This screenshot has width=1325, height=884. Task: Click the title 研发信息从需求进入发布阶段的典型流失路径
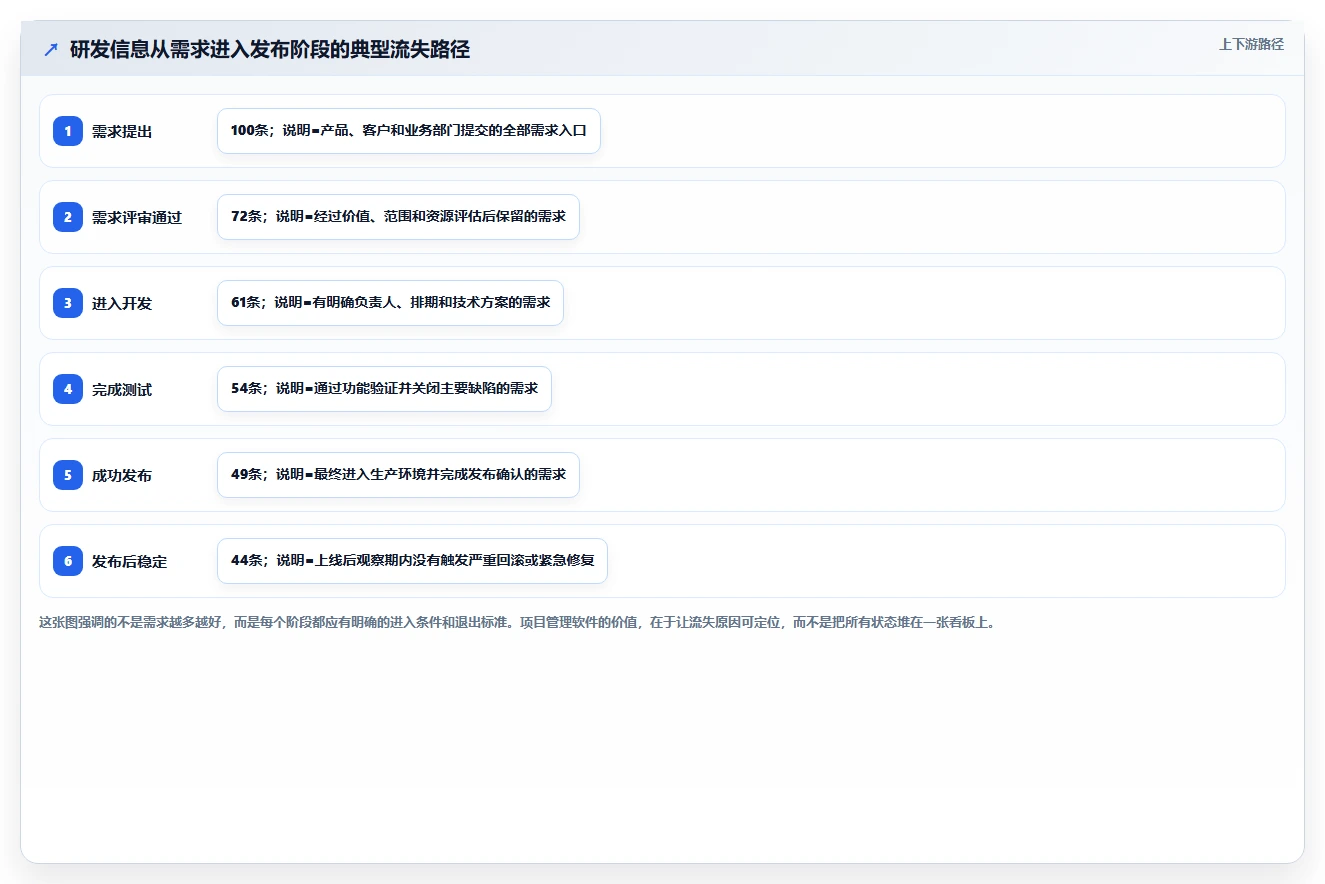coord(270,50)
